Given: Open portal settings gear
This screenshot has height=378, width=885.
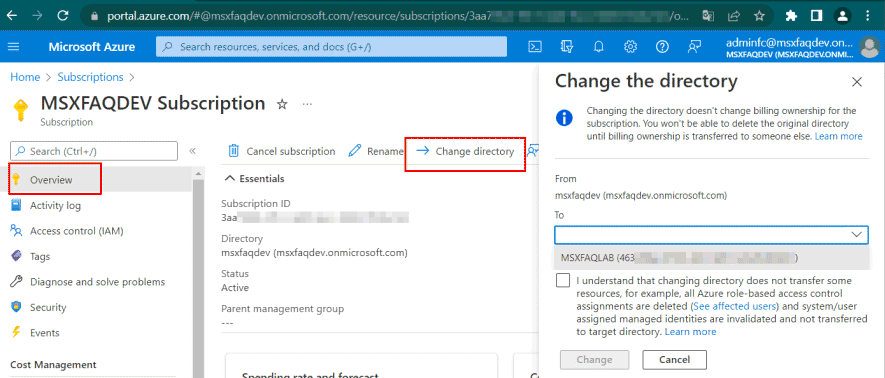Looking at the screenshot, I should pyautogui.click(x=630, y=47).
